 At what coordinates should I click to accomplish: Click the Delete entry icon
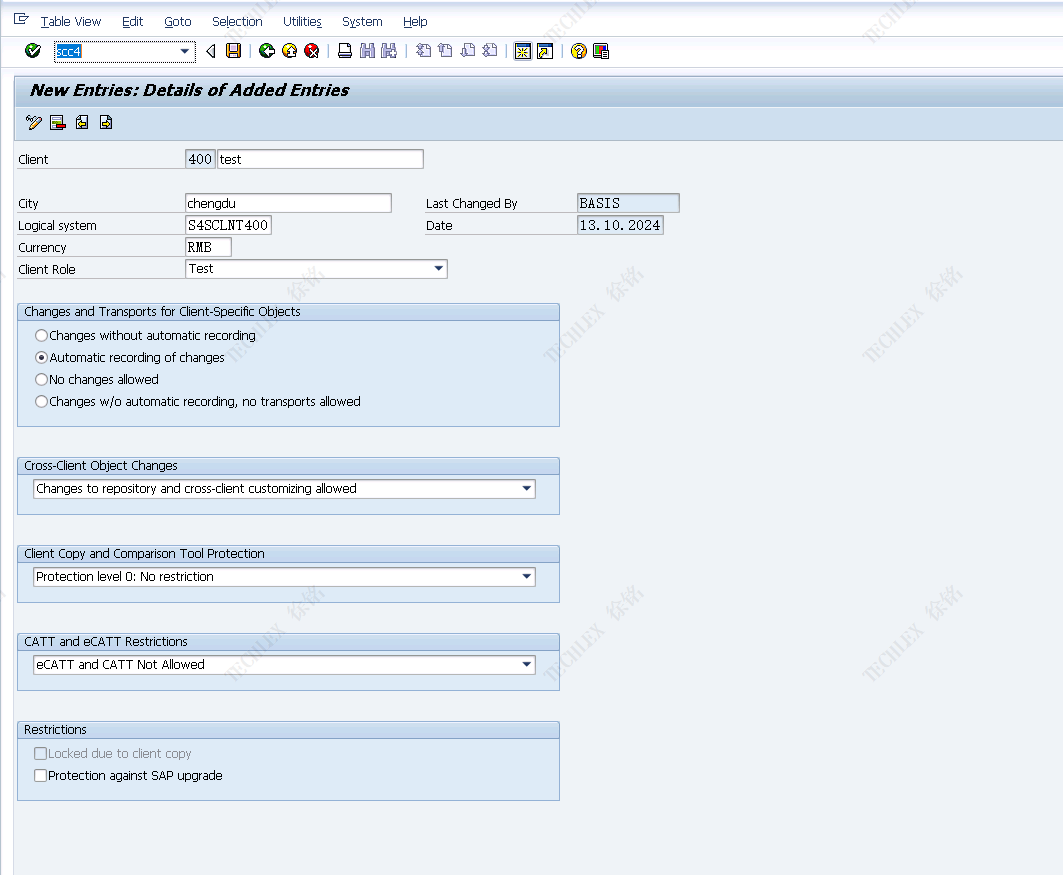tap(57, 123)
